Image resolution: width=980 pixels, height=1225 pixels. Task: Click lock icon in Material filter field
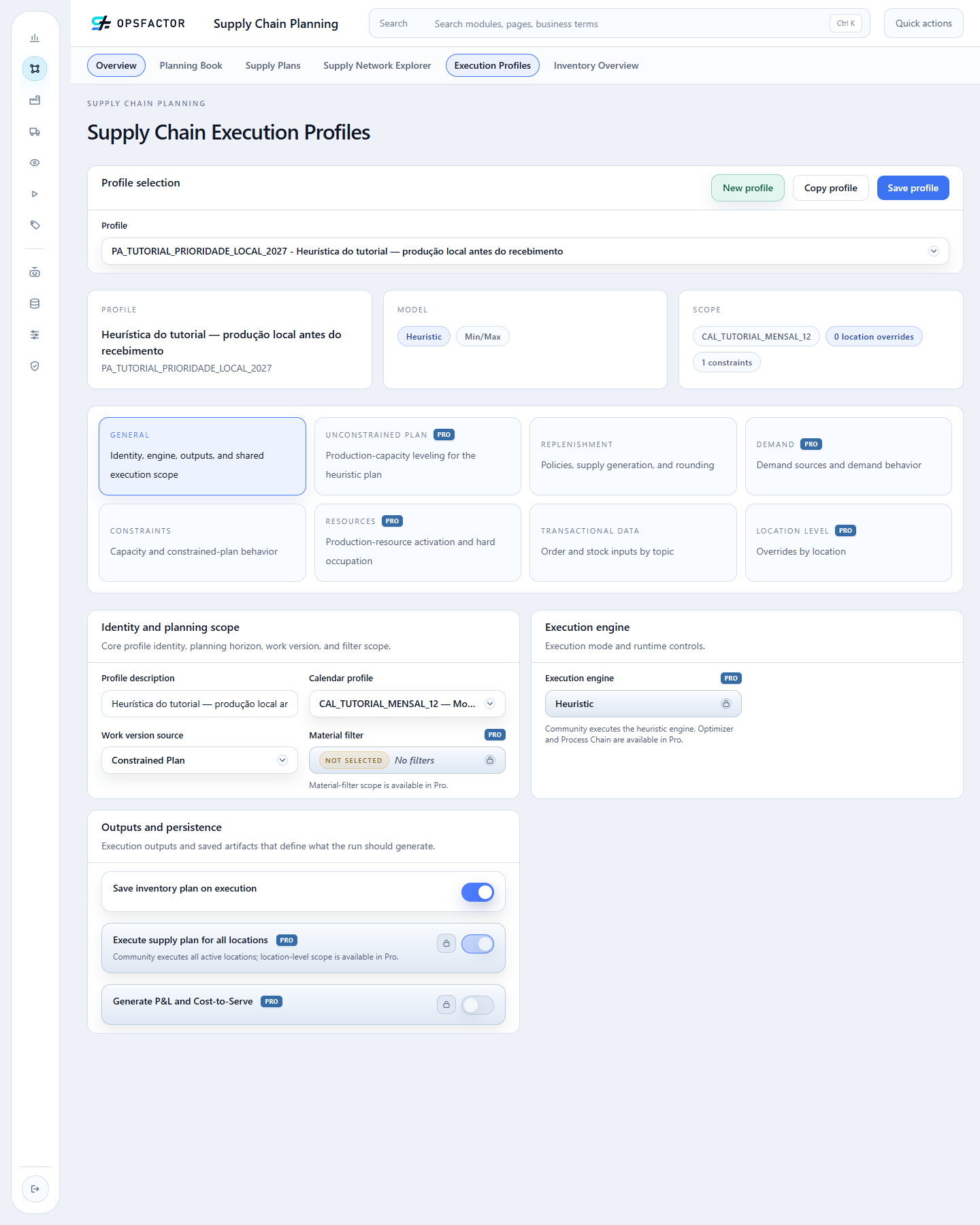490,760
